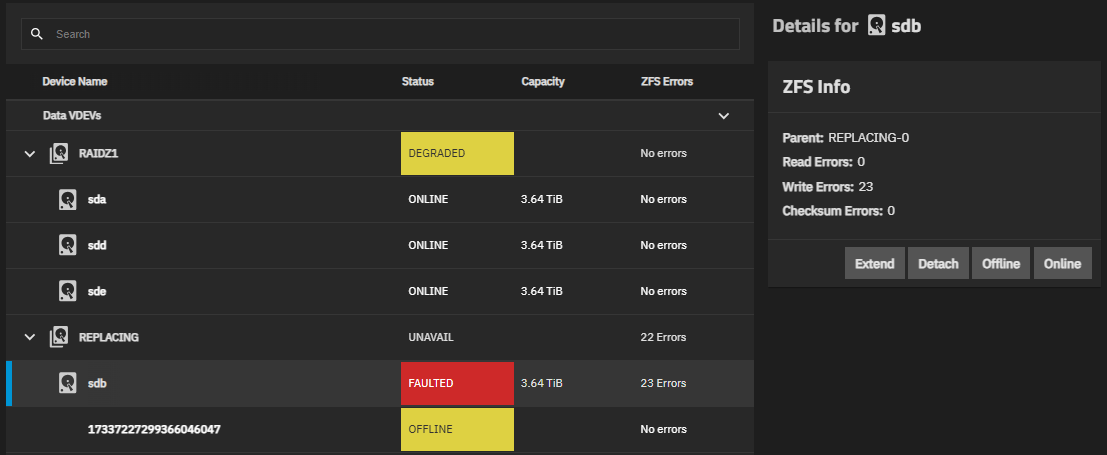This screenshot has width=1107, height=455.
Task: Bring sdb online with Online button
Action: point(1062,264)
